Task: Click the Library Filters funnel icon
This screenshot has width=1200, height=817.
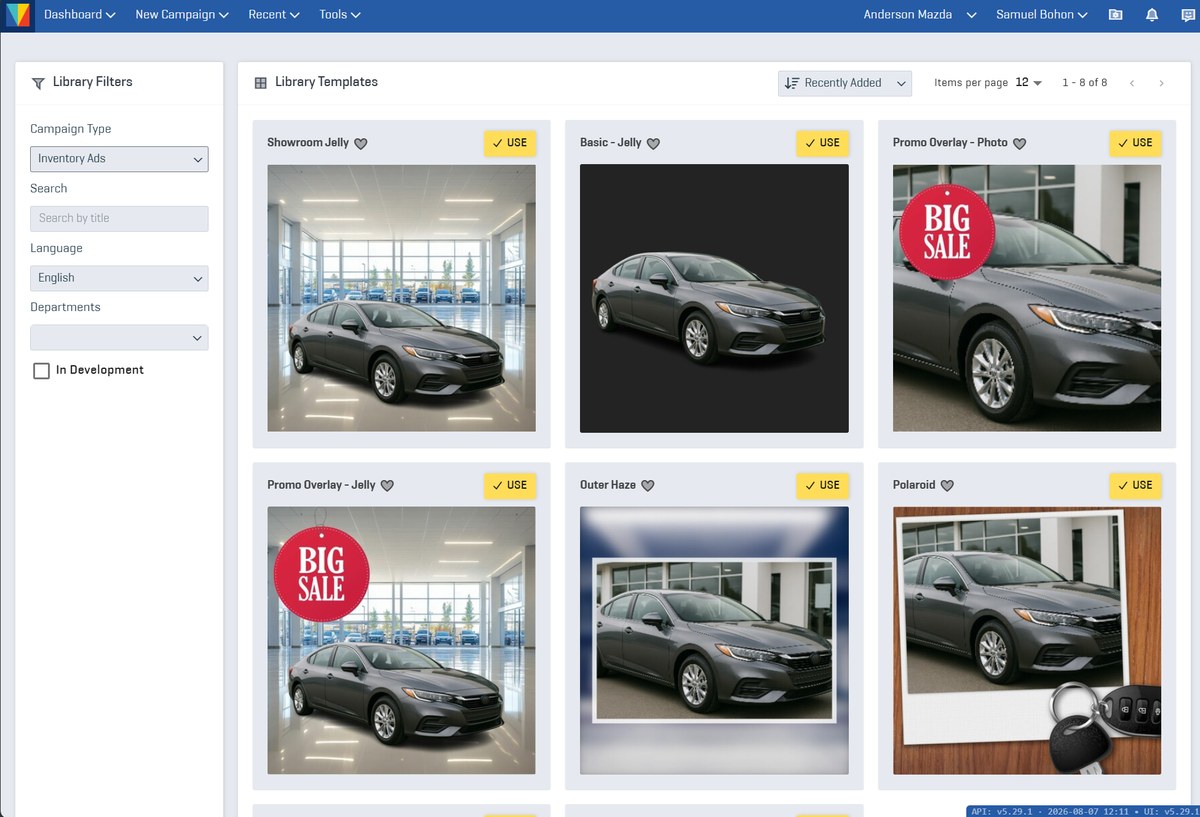Action: (x=38, y=83)
